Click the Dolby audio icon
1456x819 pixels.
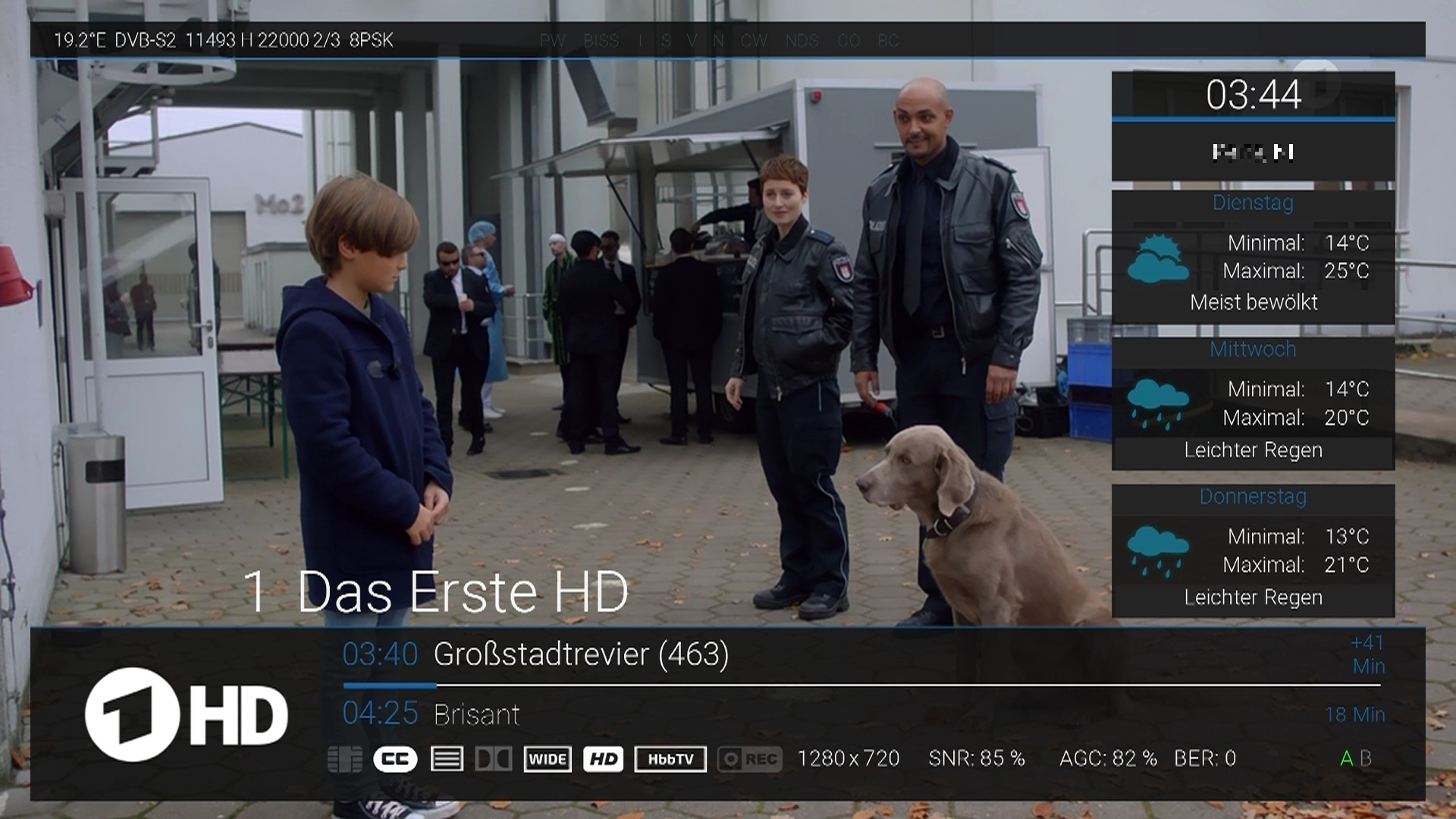pos(493,759)
